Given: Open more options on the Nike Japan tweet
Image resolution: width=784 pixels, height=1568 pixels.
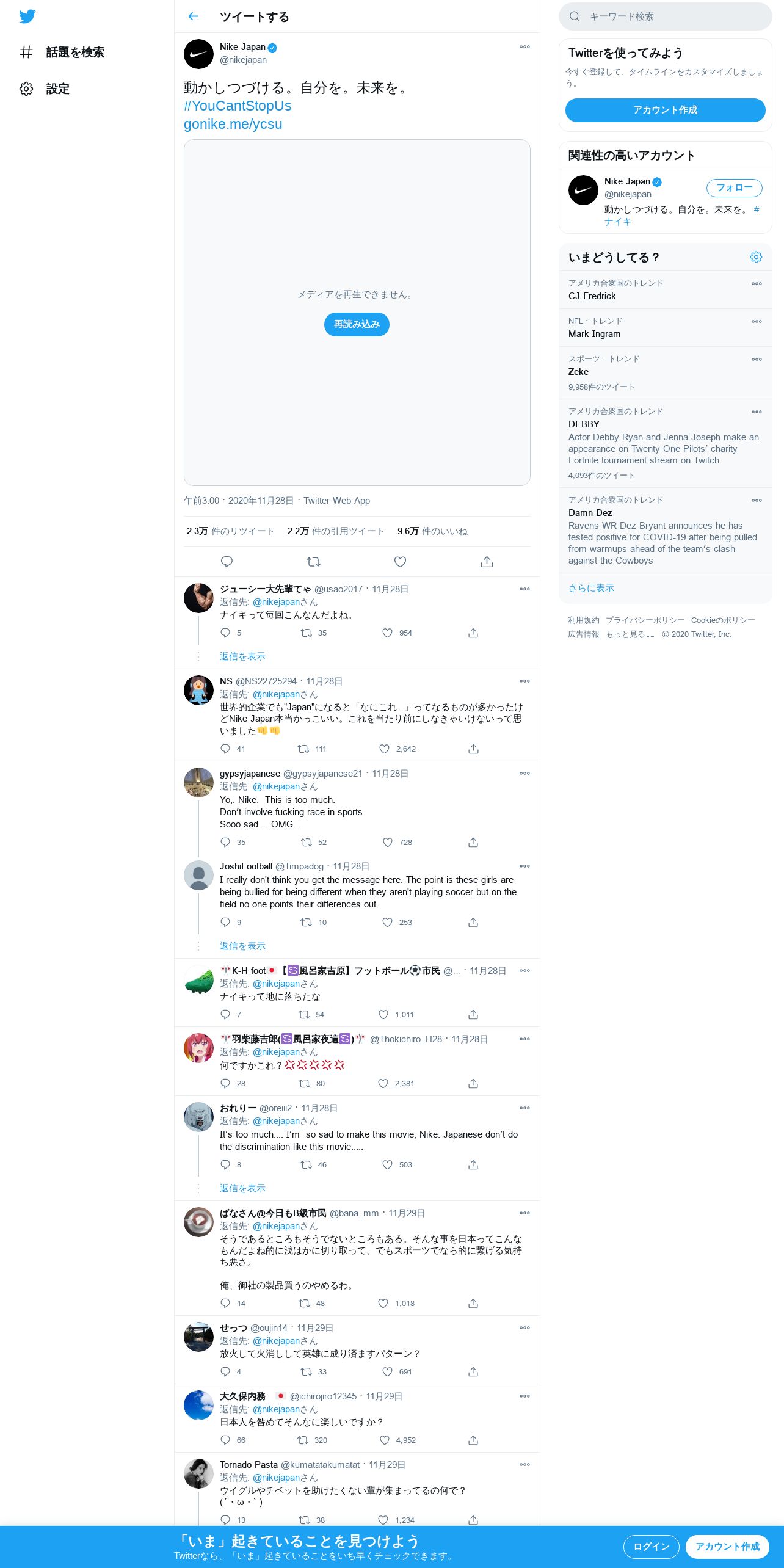Looking at the screenshot, I should coord(524,47).
